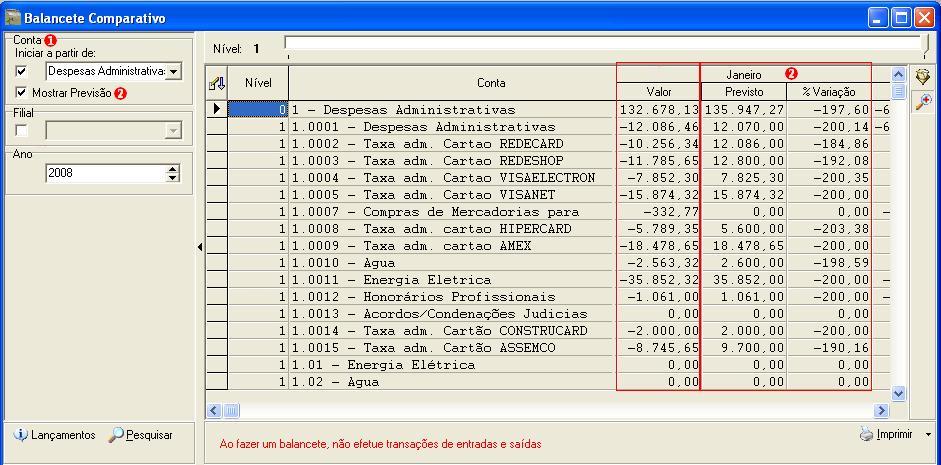The width and height of the screenshot is (941, 465).
Task: Click variation cell -203,38
Action: pos(829,229)
